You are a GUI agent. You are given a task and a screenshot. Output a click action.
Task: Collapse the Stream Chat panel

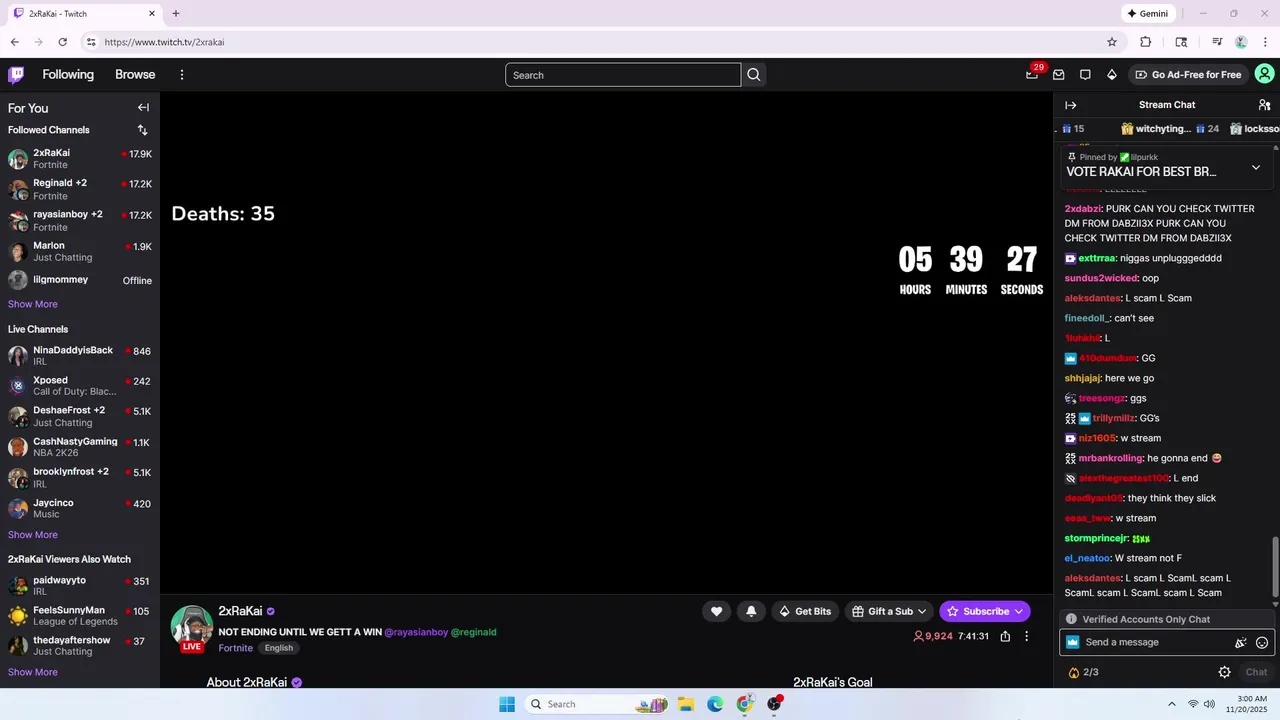click(1071, 105)
